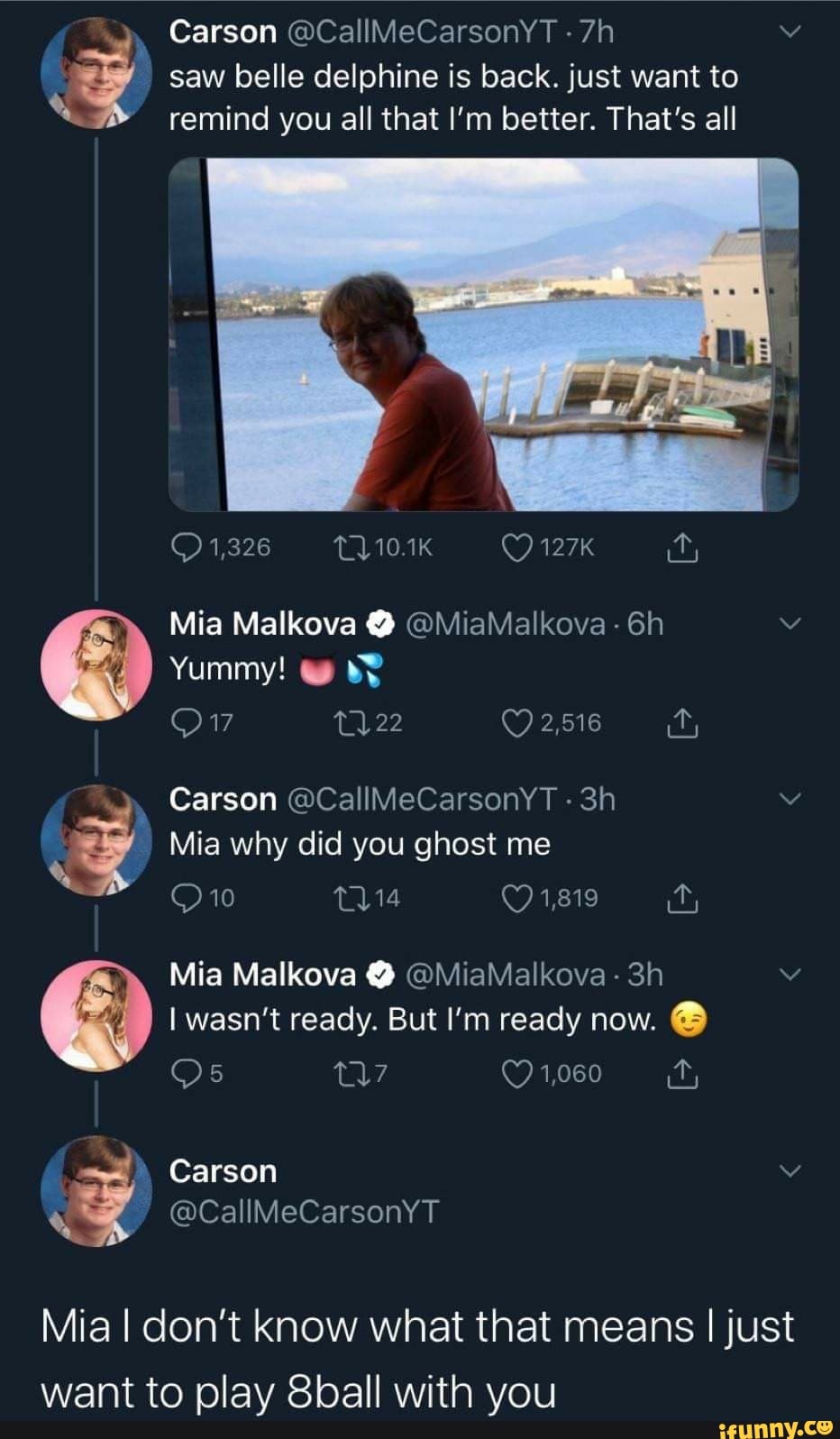Image resolution: width=840 pixels, height=1439 pixels.
Task: Share Carson's tweet with the lake photo
Action: coord(682,547)
